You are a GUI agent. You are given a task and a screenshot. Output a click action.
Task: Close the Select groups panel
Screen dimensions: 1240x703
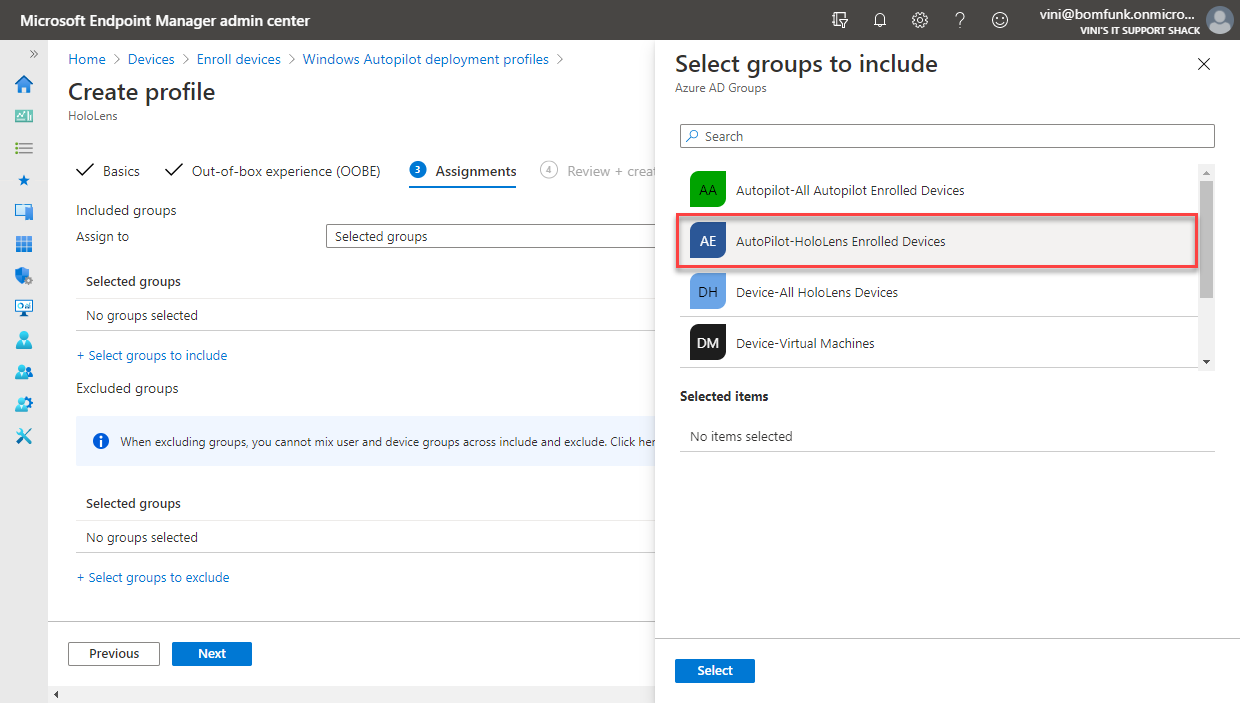pyautogui.click(x=1204, y=64)
